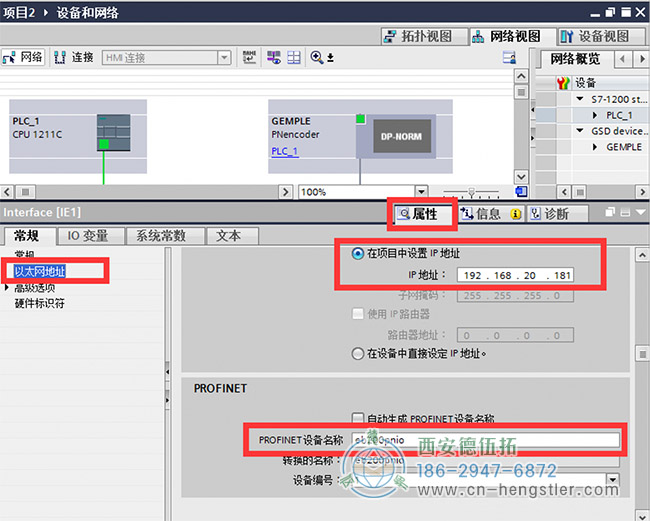Click the 网络 (Network) toolbar button
Image resolution: width=650 pixels, height=521 pixels.
click(x=23, y=57)
